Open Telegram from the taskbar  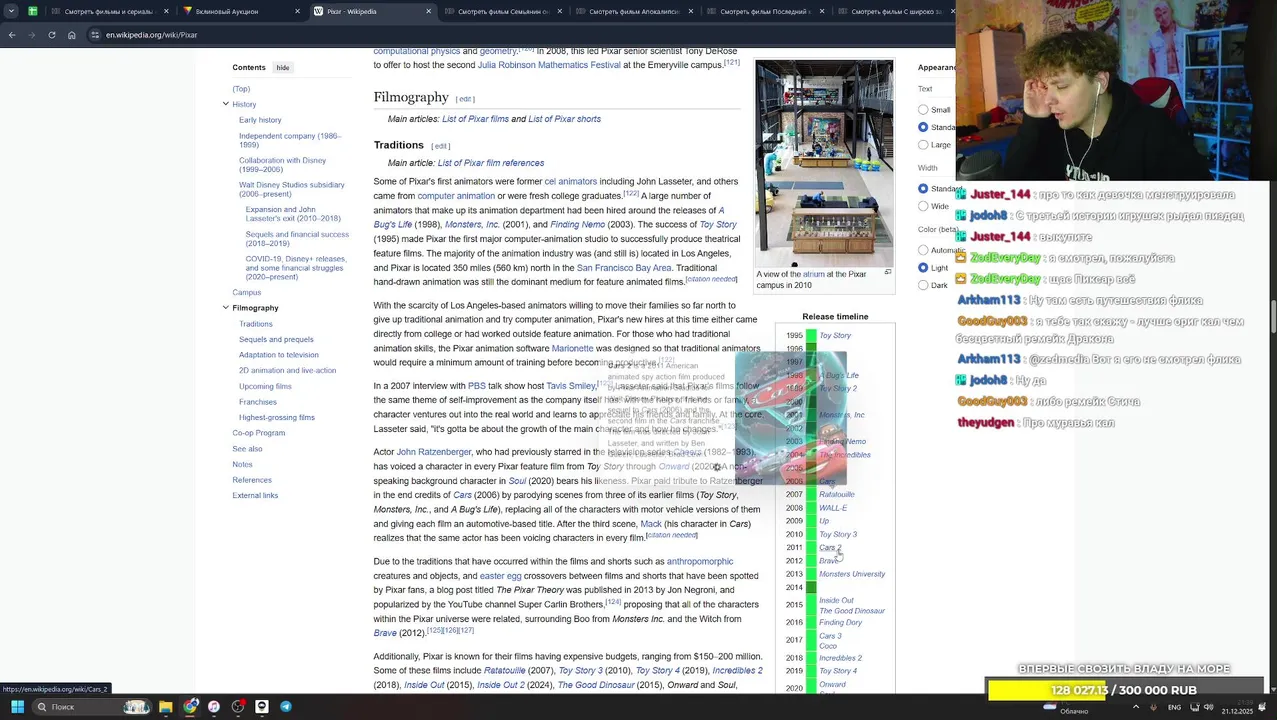[x=286, y=707]
